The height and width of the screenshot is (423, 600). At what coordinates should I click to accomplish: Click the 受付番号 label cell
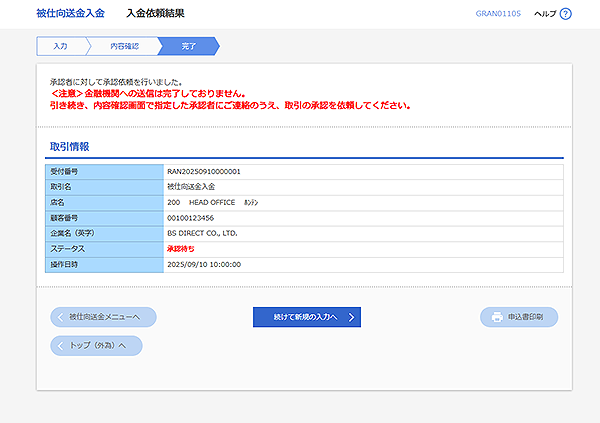(104, 172)
